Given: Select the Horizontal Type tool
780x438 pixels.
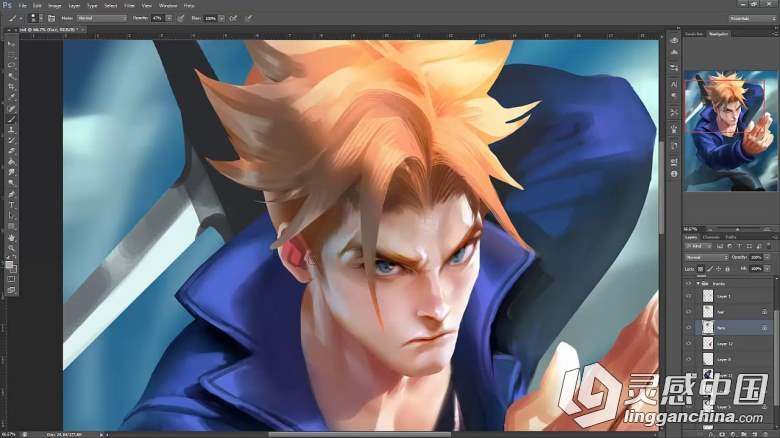Looking at the screenshot, I should 11,205.
